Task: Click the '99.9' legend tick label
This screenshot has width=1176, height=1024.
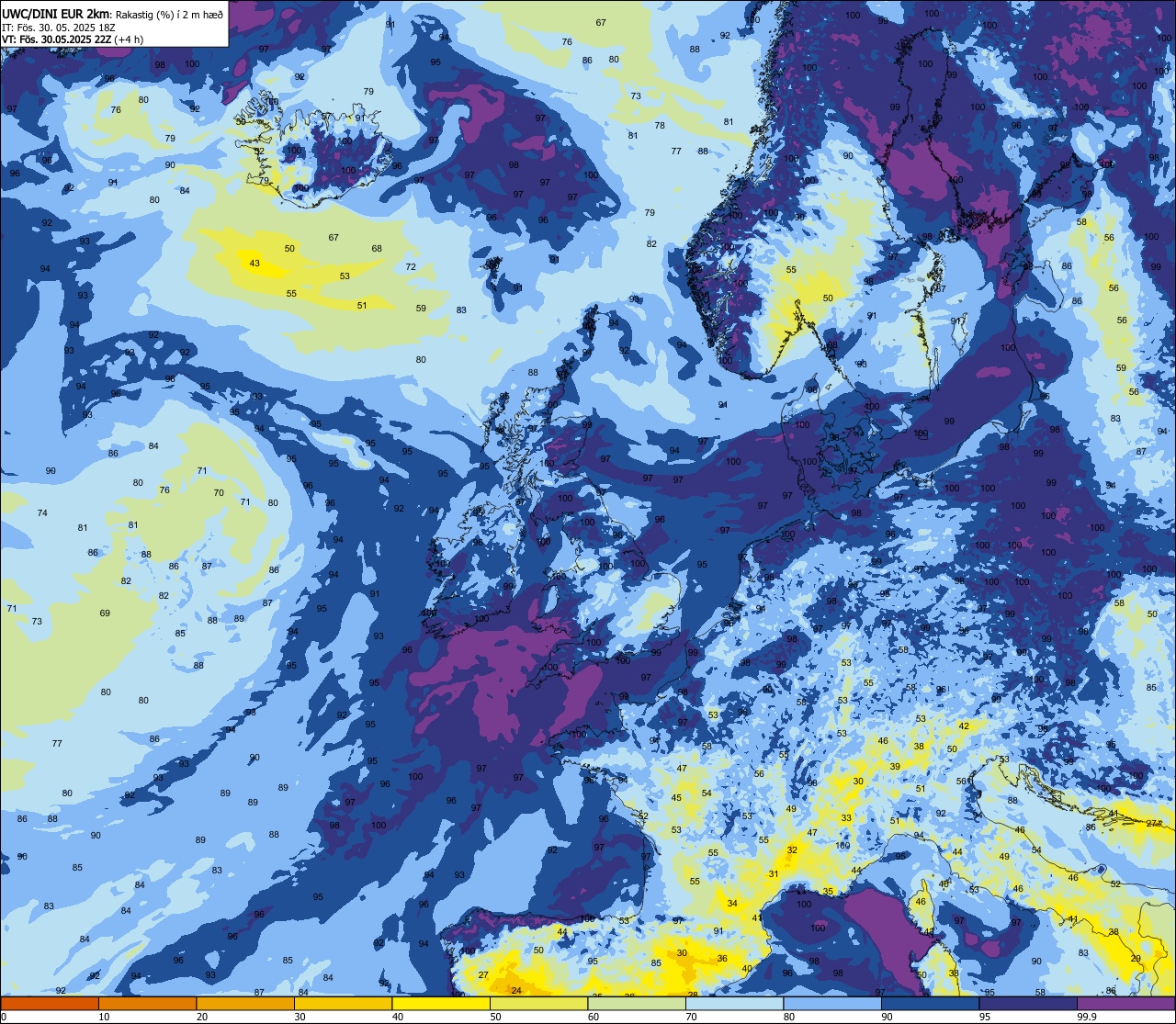Action: tap(1088, 1017)
